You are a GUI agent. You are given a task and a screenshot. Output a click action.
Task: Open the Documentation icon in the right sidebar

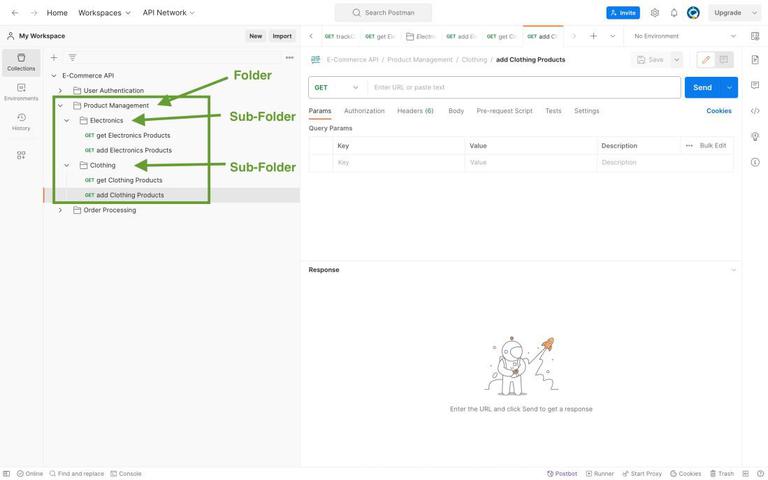click(x=755, y=60)
